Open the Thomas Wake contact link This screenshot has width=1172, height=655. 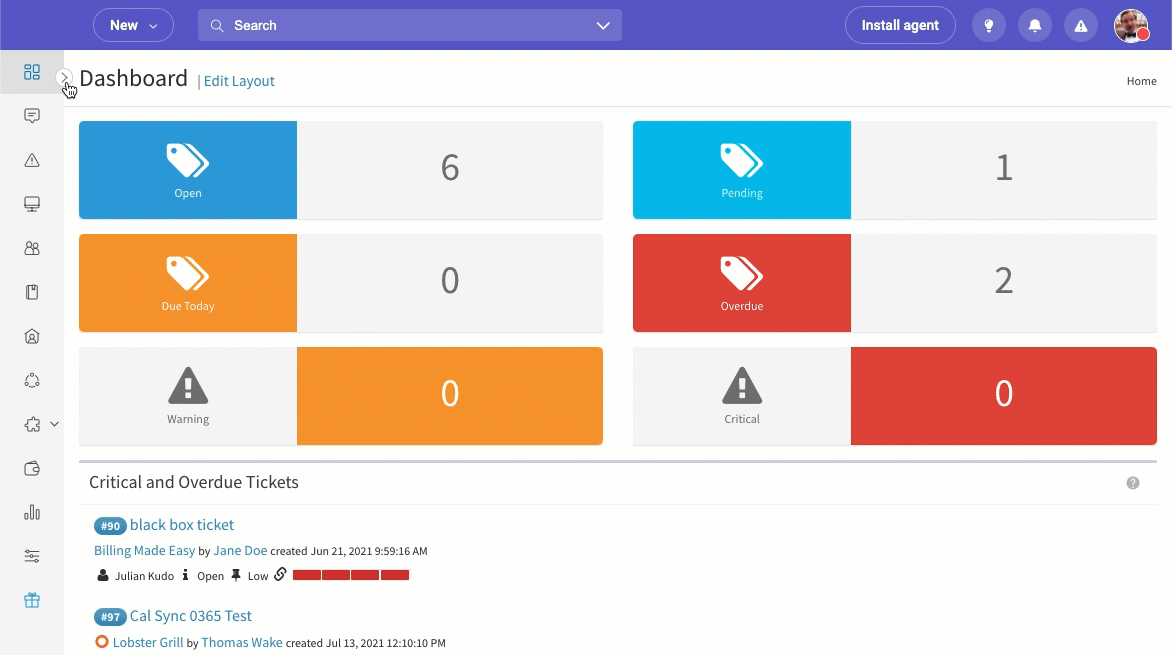click(241, 642)
